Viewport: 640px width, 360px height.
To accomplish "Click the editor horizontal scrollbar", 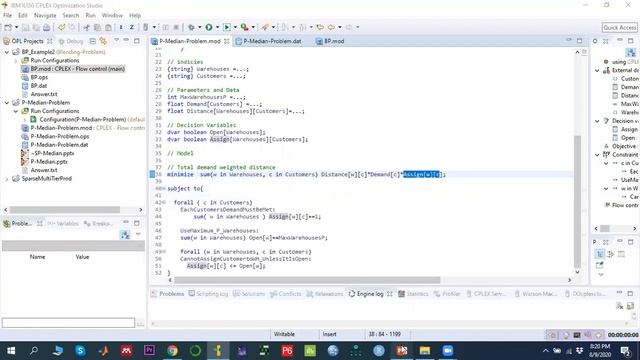I will 307,280.
